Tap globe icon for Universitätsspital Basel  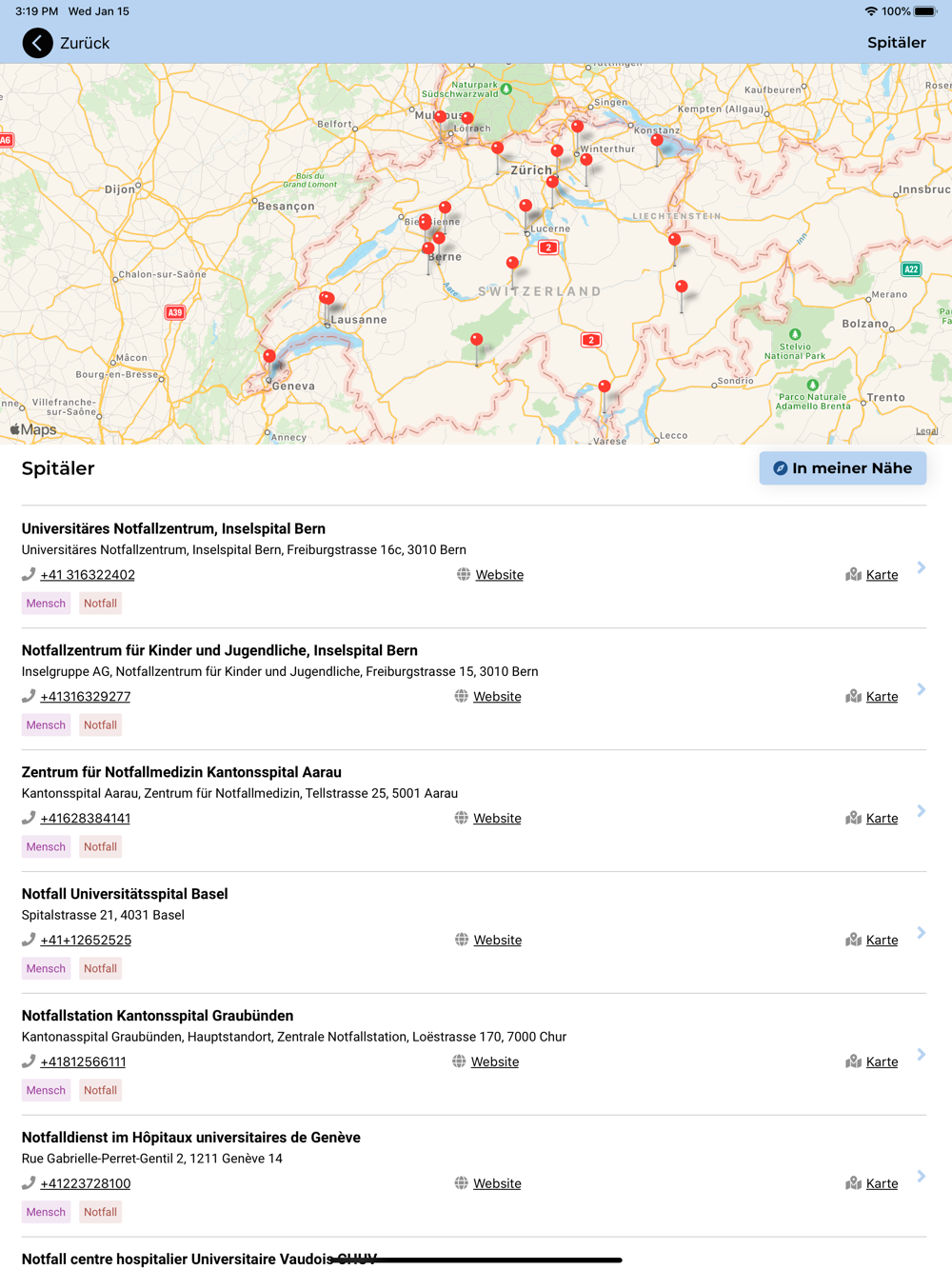click(462, 940)
